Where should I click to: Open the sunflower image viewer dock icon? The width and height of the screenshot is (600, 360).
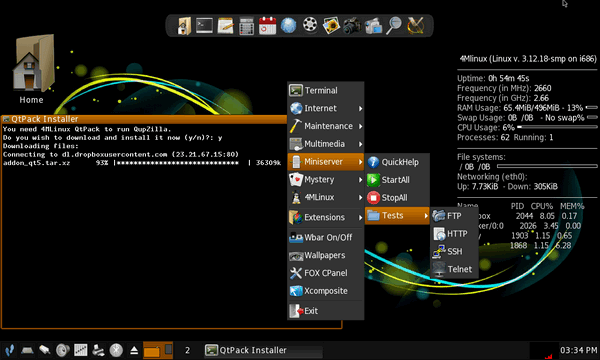[331, 26]
